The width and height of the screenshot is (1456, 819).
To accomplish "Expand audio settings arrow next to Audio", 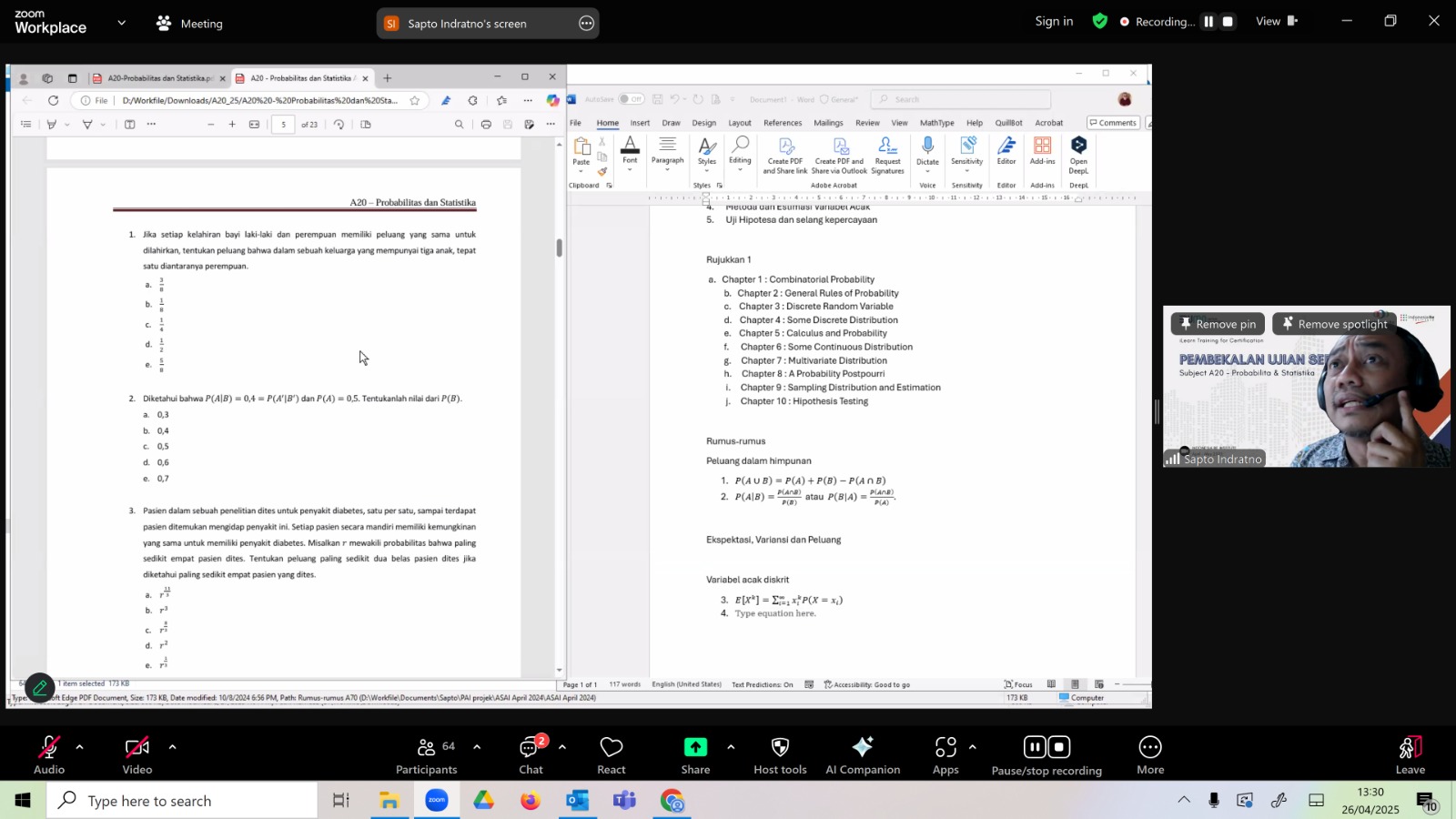I will (x=80, y=747).
